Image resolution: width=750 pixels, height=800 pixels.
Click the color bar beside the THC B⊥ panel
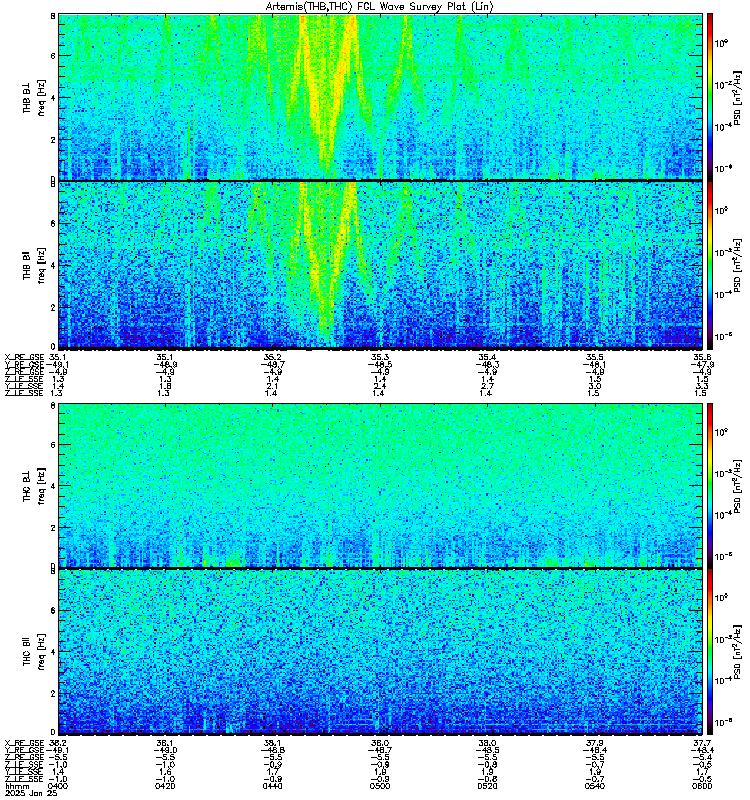click(x=710, y=485)
